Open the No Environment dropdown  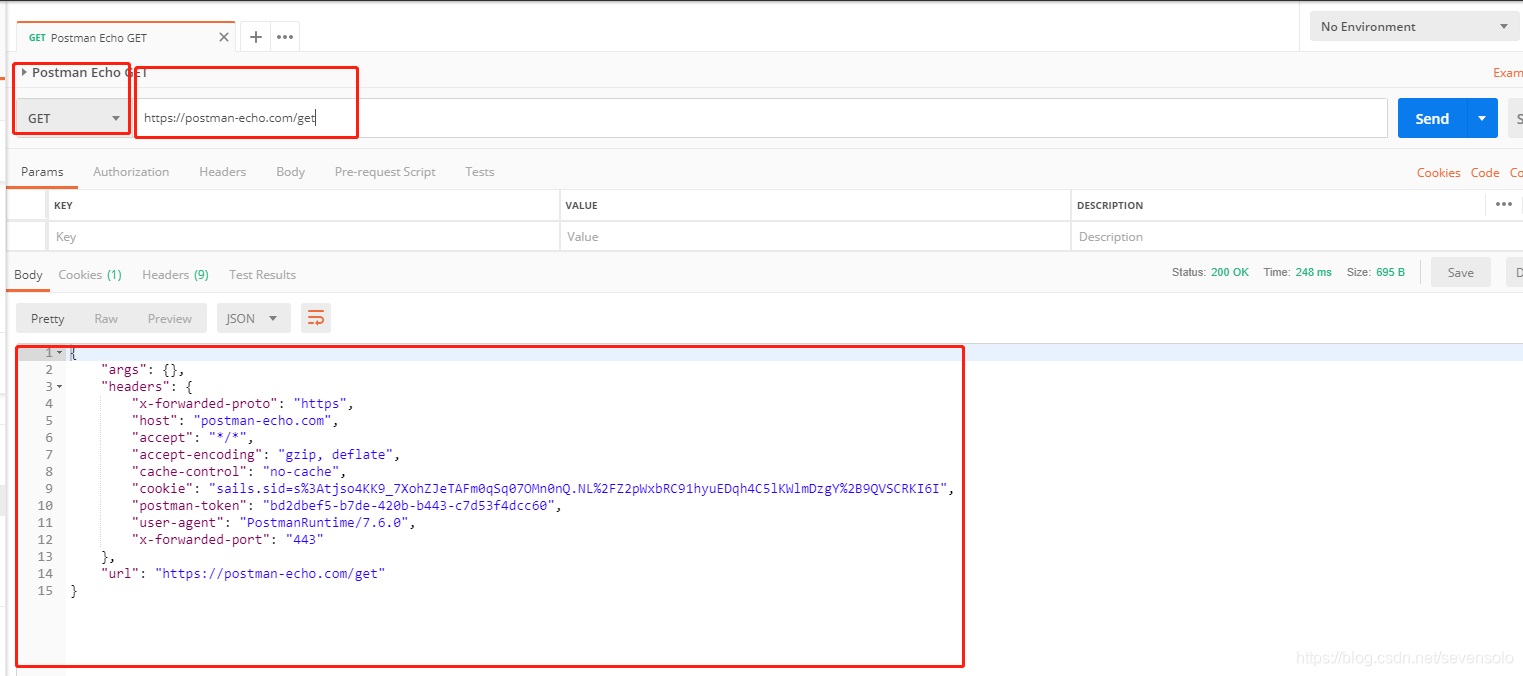tap(1415, 27)
